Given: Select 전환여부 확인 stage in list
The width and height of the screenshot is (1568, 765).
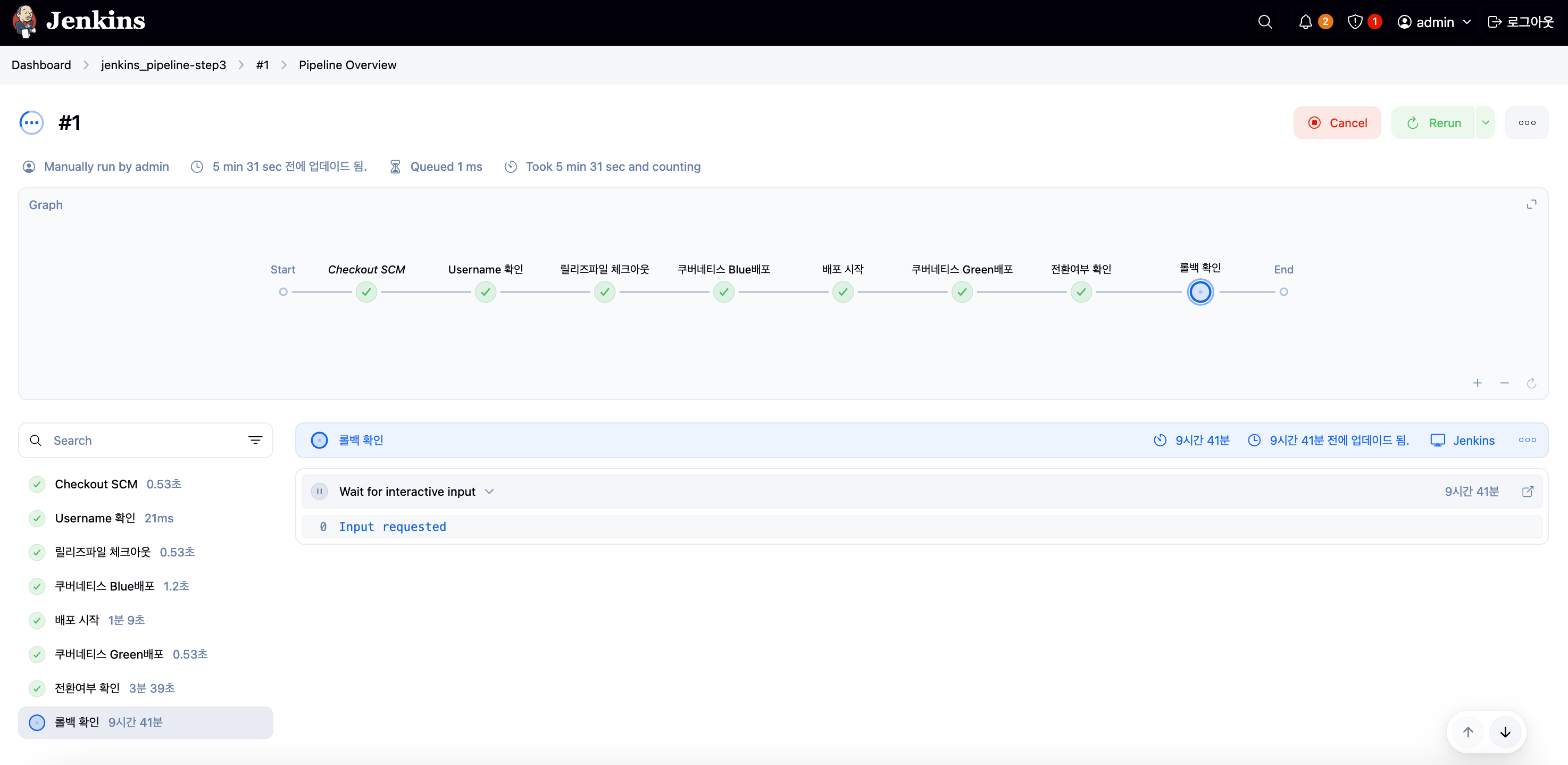Looking at the screenshot, I should click(x=87, y=688).
